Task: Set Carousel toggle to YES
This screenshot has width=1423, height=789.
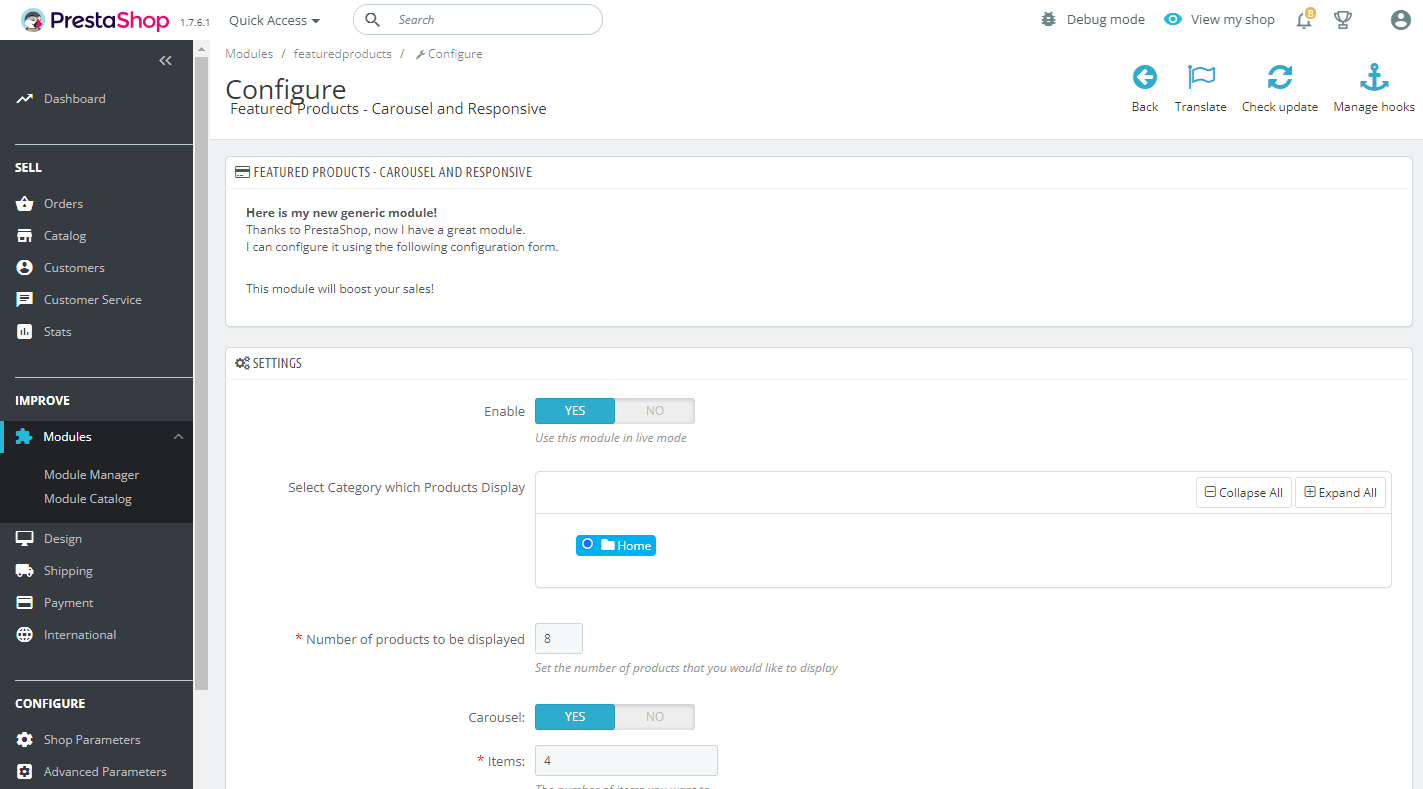Action: pos(575,717)
